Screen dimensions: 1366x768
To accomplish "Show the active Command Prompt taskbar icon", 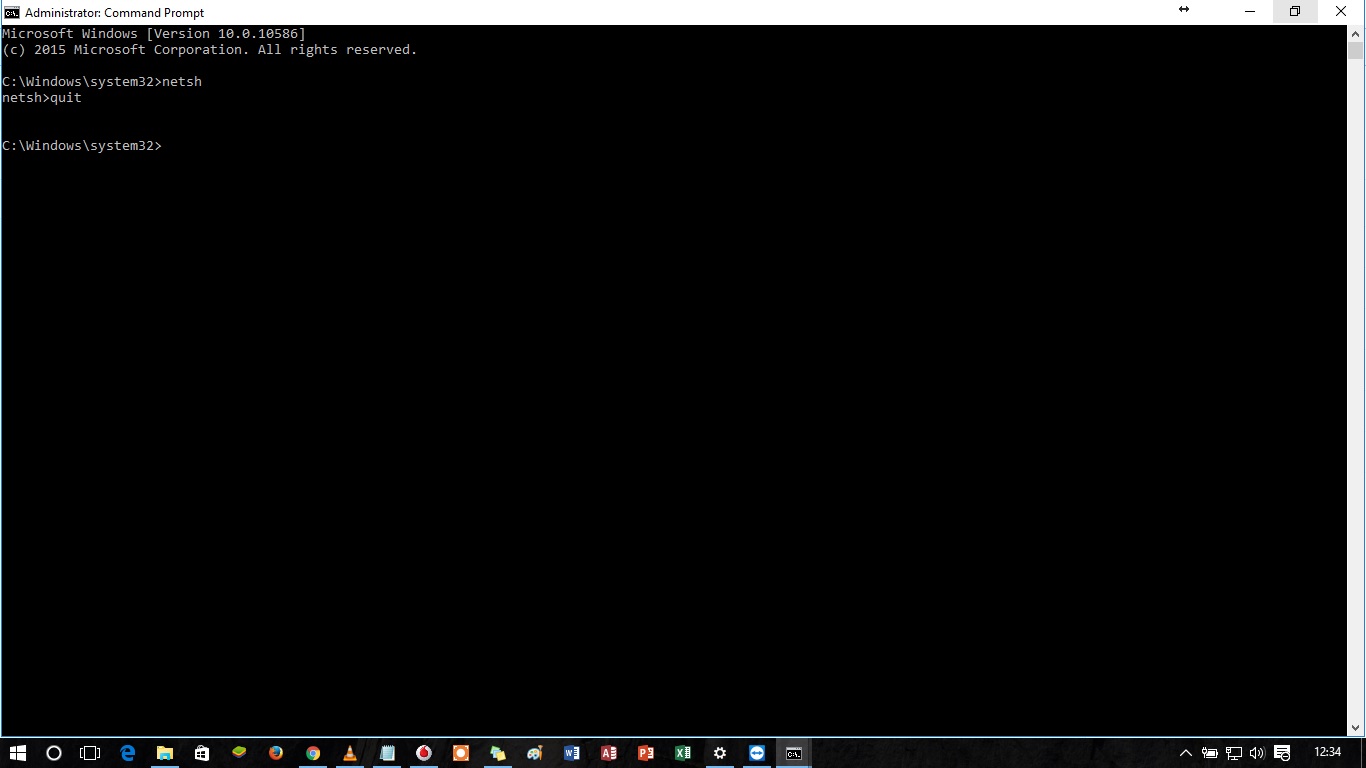I will (x=793, y=753).
